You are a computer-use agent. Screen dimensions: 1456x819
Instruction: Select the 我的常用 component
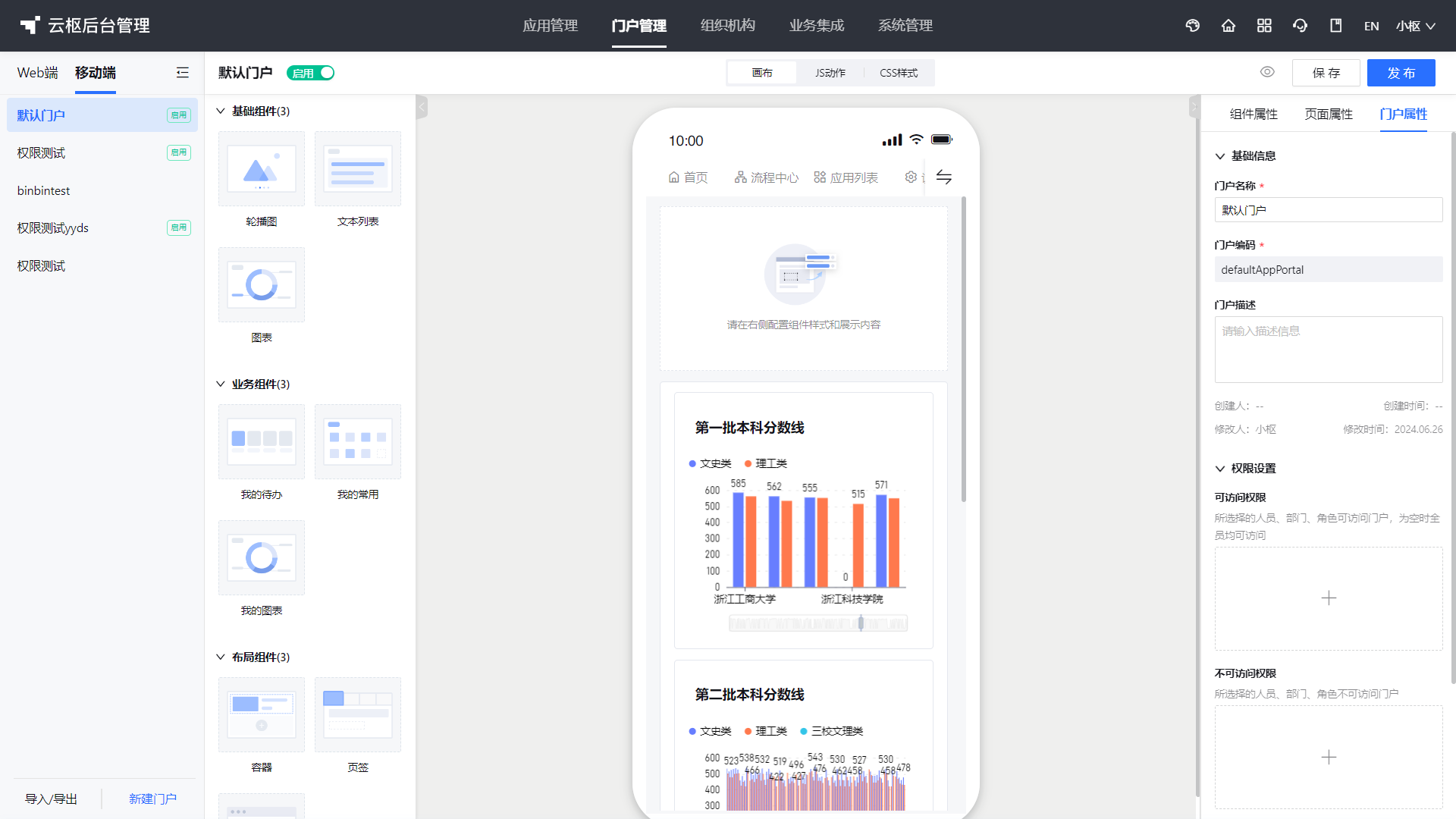358,441
